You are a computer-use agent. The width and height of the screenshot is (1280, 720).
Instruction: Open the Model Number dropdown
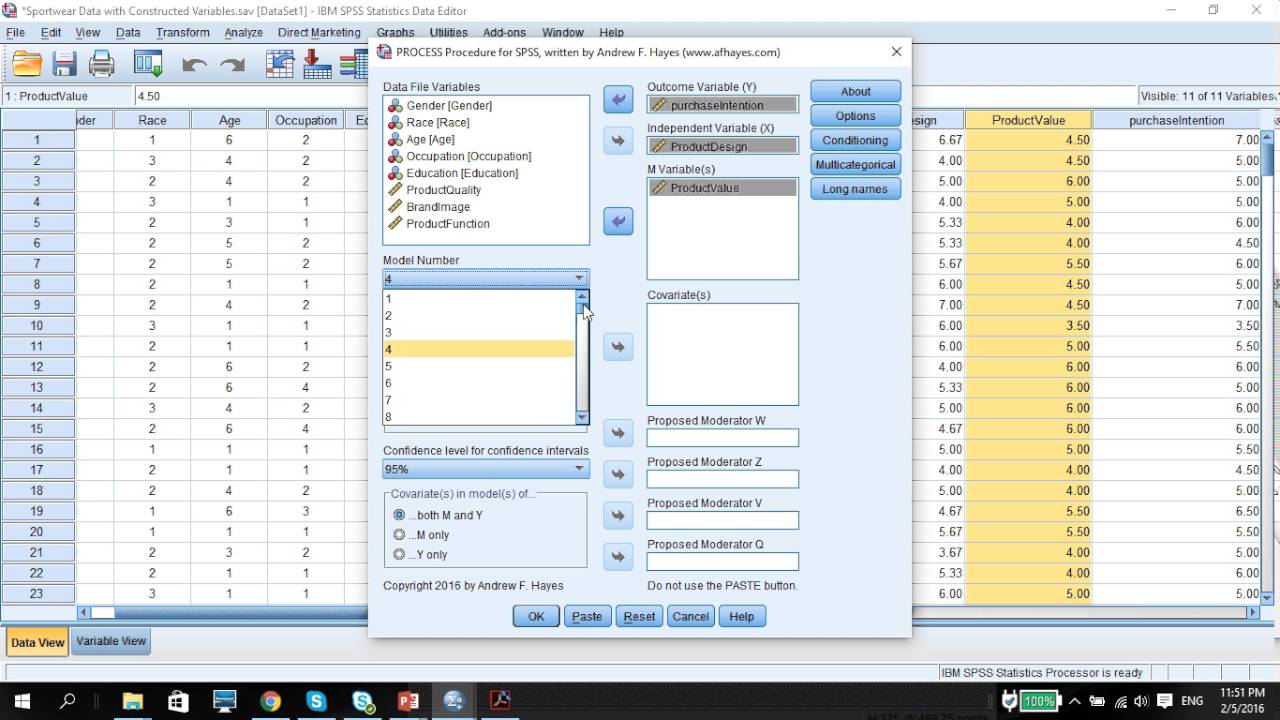[x=486, y=278]
